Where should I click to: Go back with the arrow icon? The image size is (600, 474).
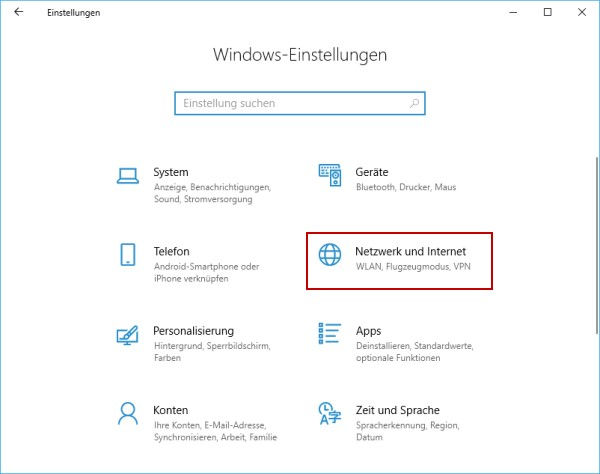click(18, 12)
